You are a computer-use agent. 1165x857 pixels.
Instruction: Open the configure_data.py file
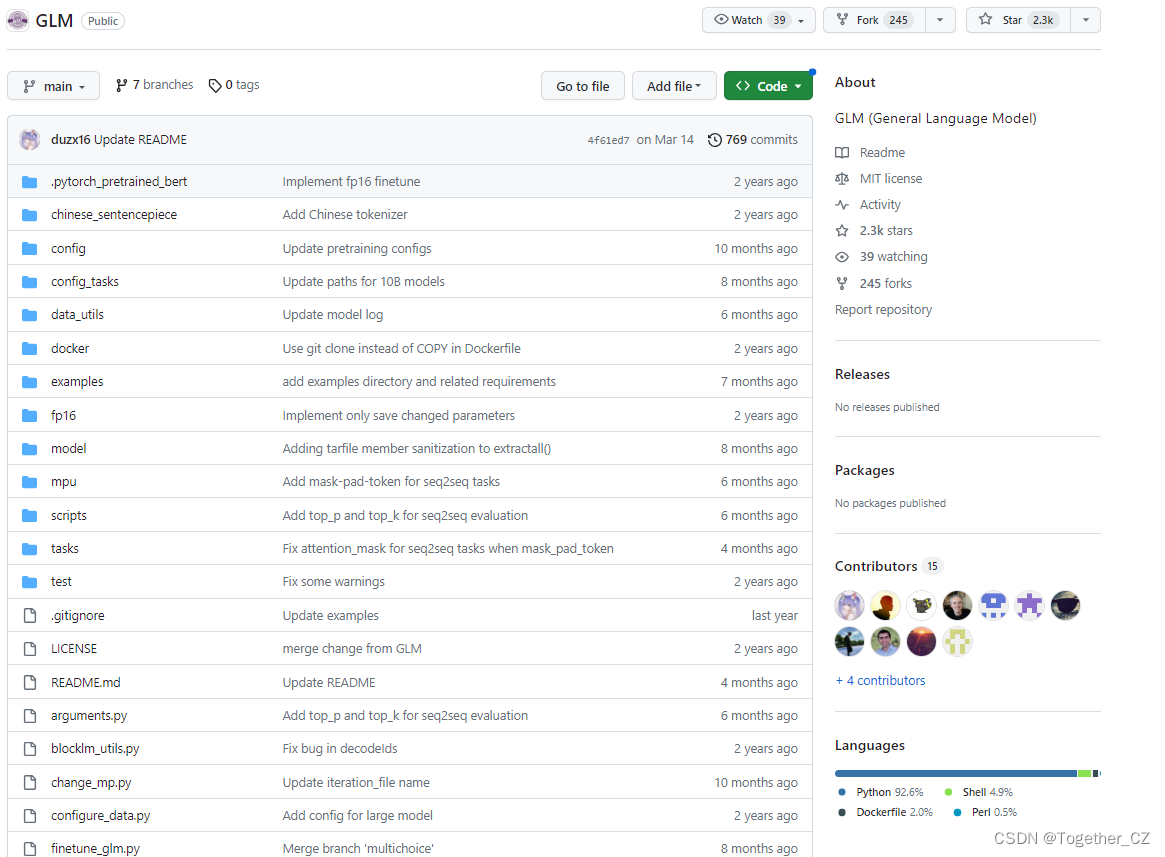(x=100, y=815)
